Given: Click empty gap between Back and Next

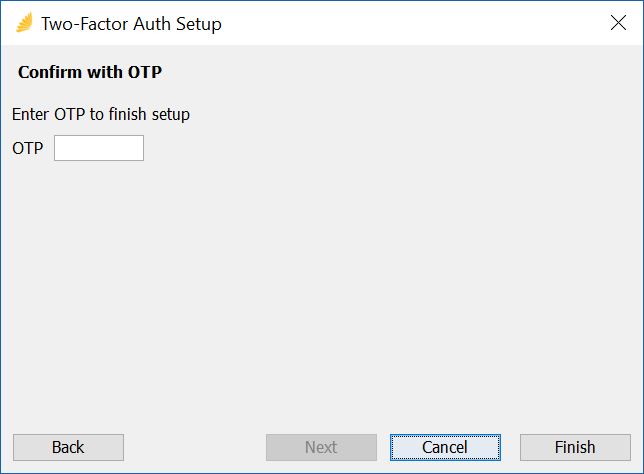Looking at the screenshot, I should pyautogui.click(x=195, y=447).
